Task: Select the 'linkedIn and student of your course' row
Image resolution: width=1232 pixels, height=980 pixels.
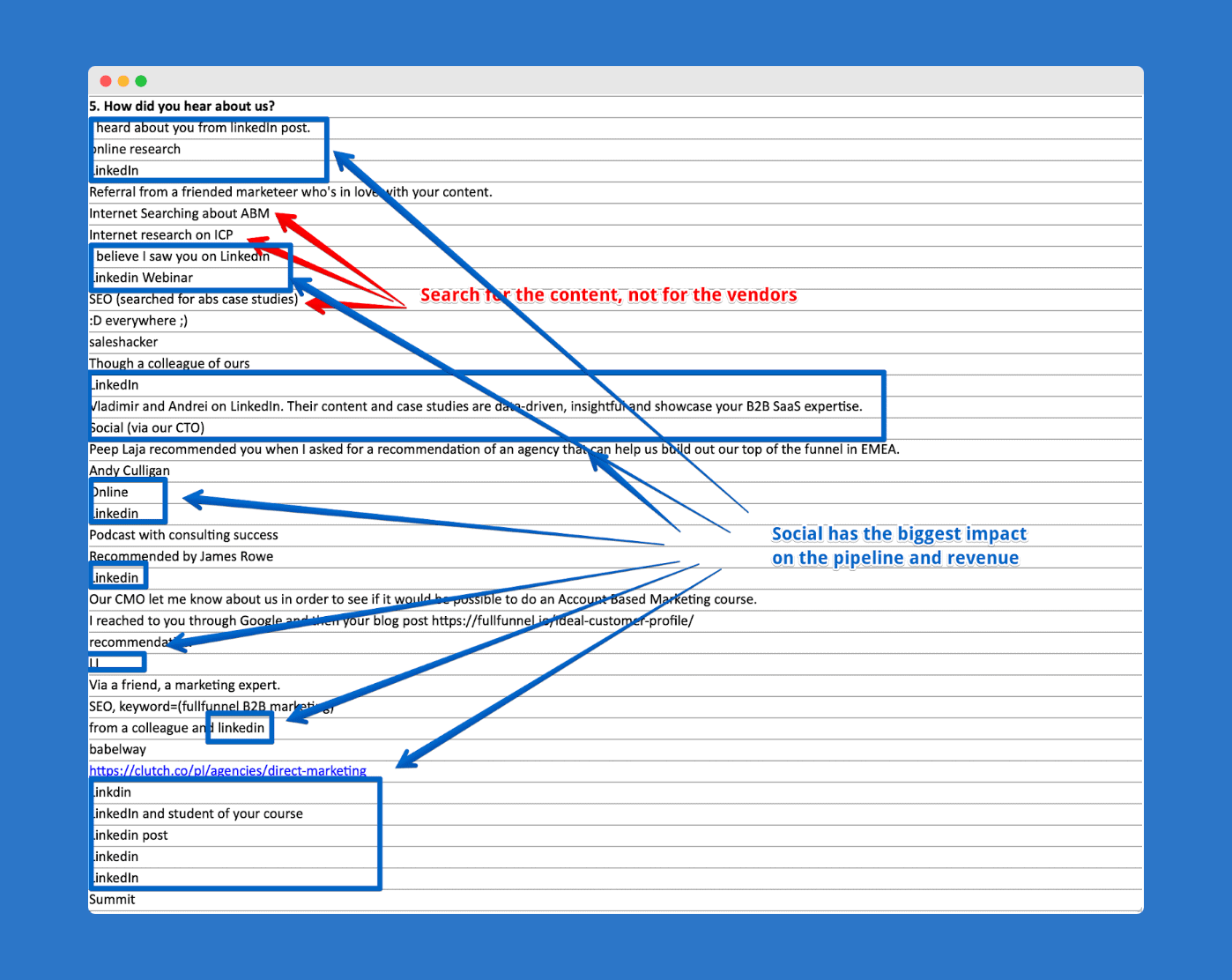Action: click(197, 813)
